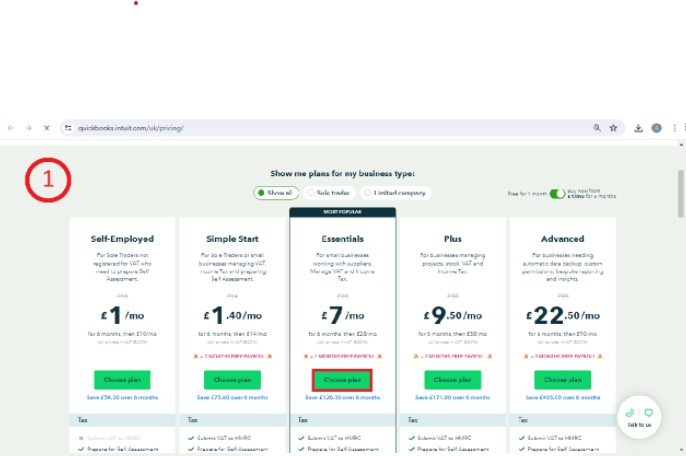
Task: Choose plan for Plus
Action: [452, 380]
